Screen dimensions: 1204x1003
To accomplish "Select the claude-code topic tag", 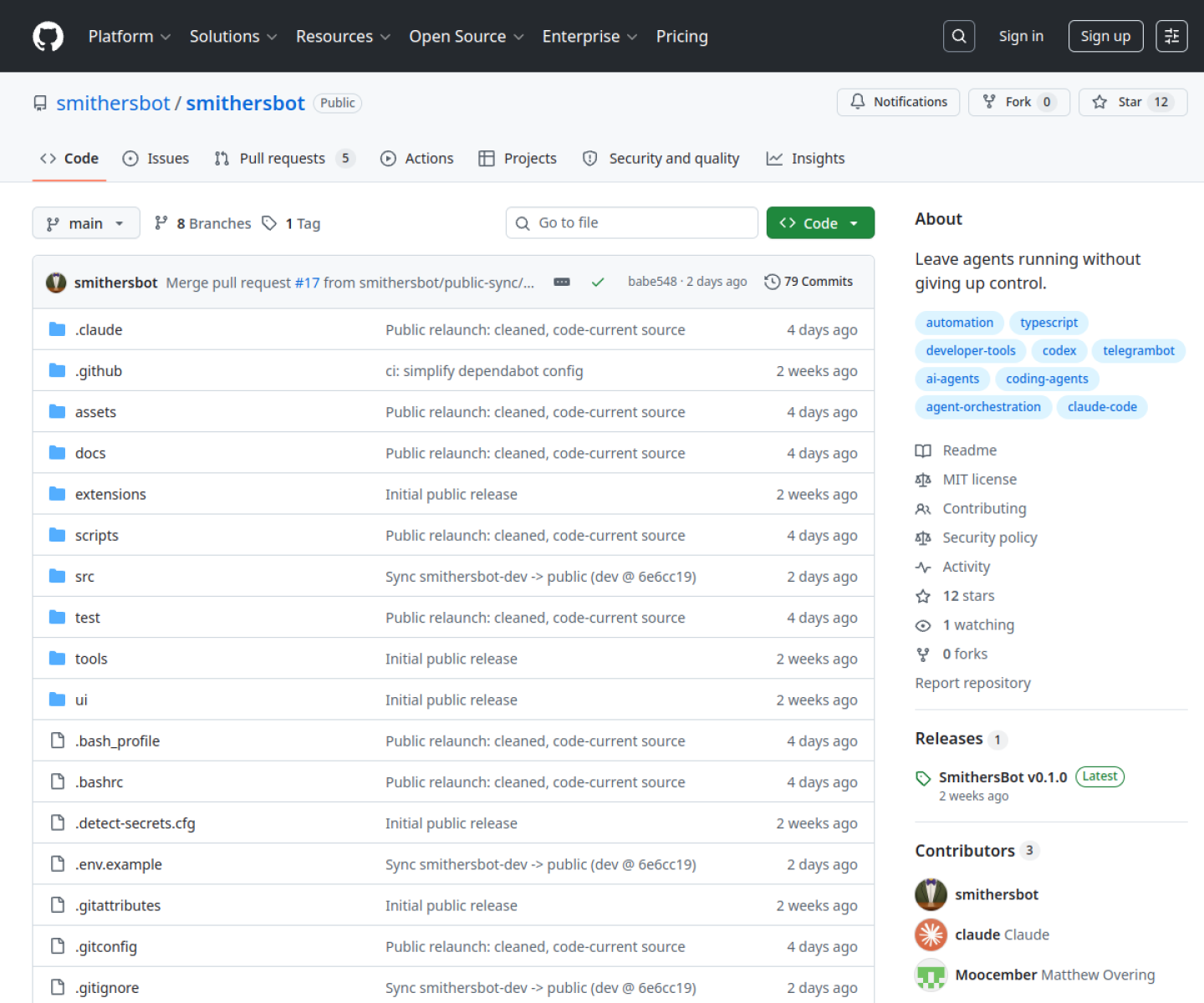I will (x=1102, y=407).
